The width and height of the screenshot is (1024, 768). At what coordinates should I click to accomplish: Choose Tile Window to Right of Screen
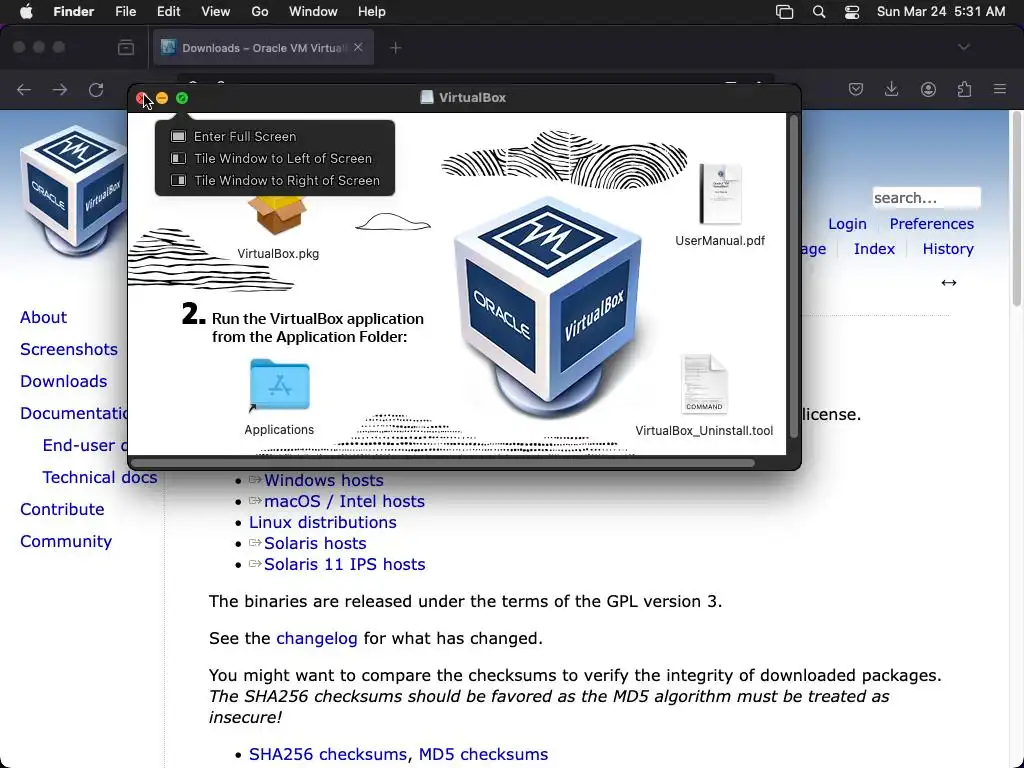275,181
